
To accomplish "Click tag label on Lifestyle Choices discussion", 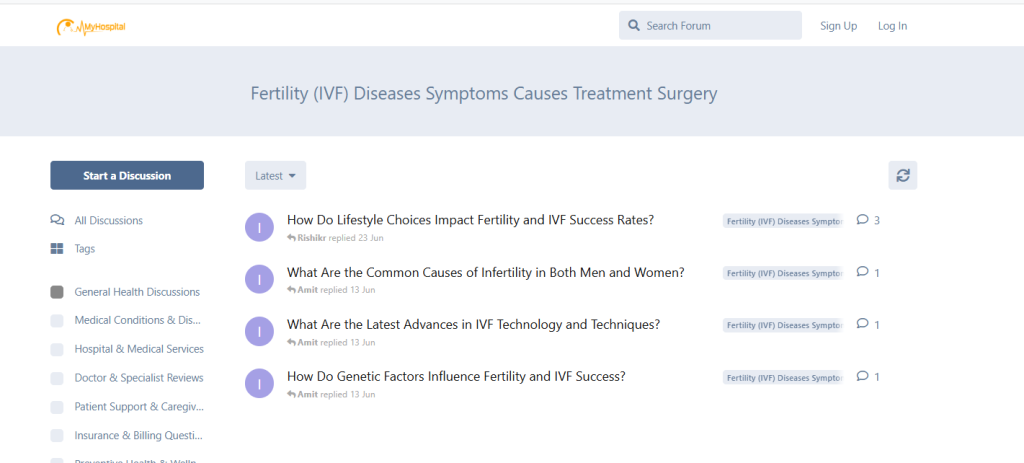I will click(783, 221).
